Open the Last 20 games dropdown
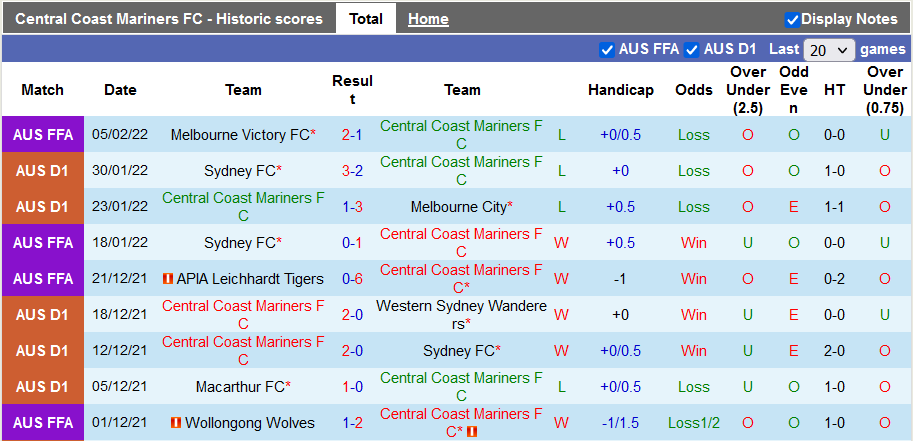 (x=829, y=49)
